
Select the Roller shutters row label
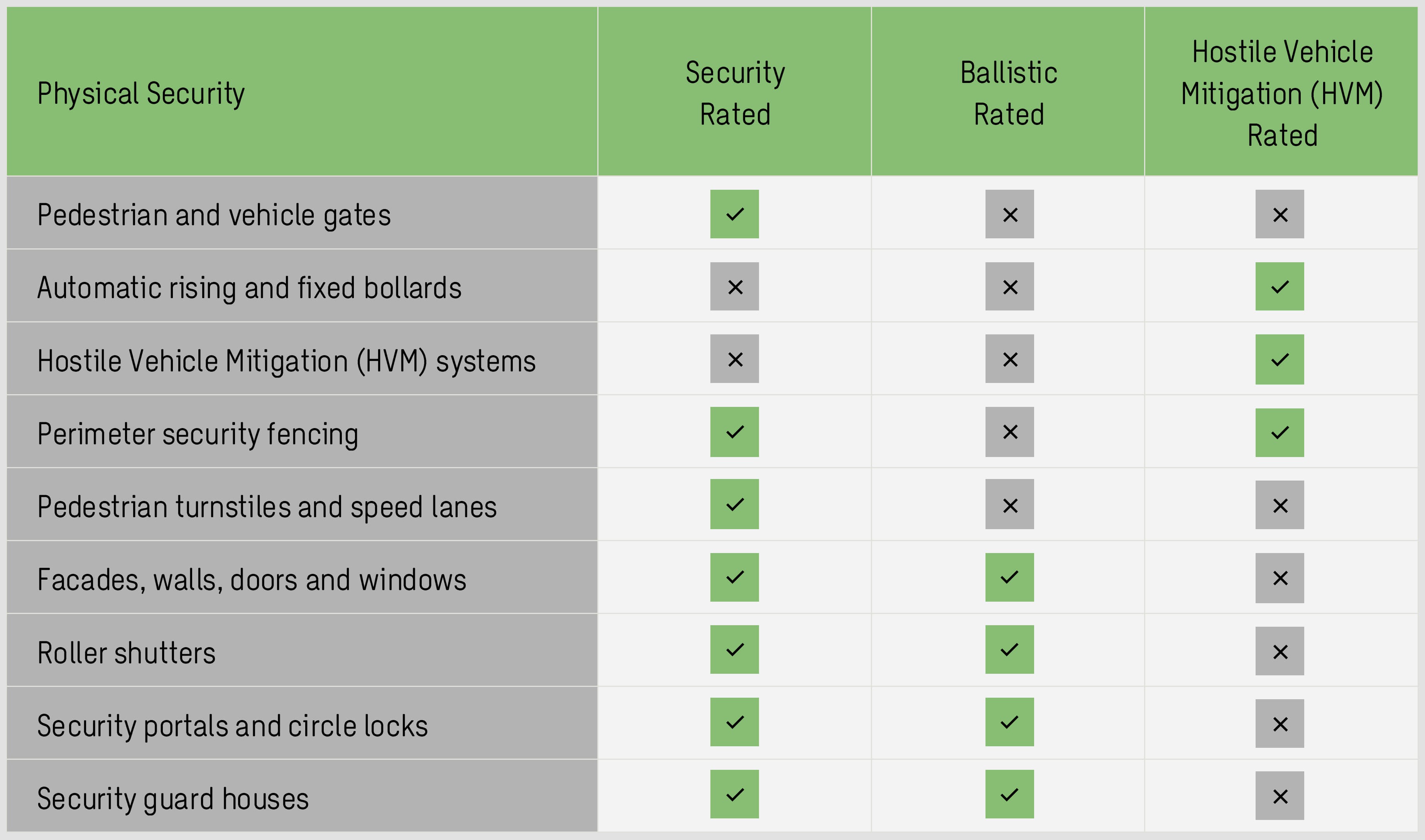(x=126, y=653)
